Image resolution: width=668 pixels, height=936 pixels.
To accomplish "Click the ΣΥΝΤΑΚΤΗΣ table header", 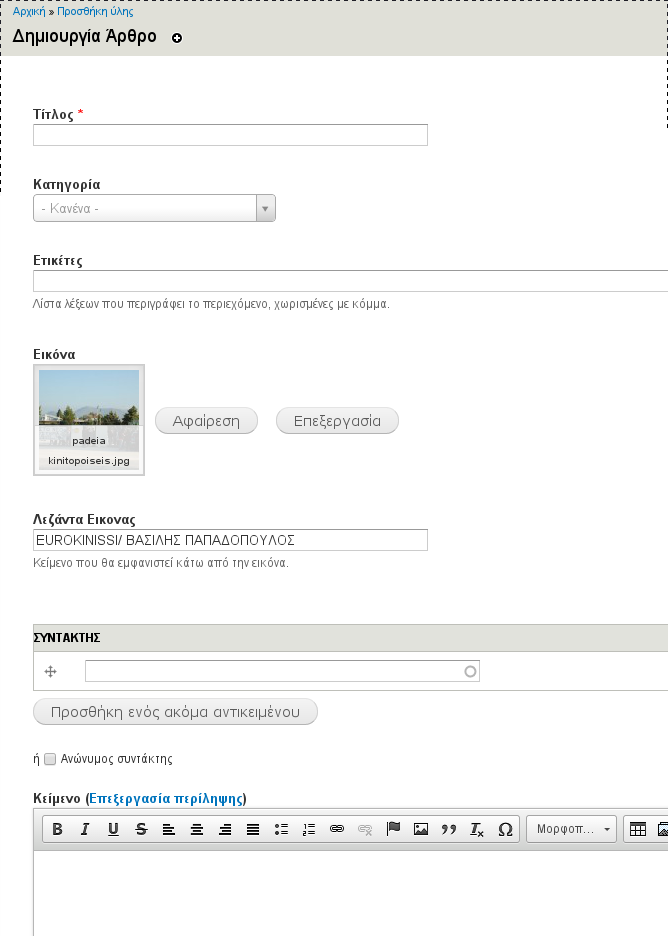I will coord(350,638).
